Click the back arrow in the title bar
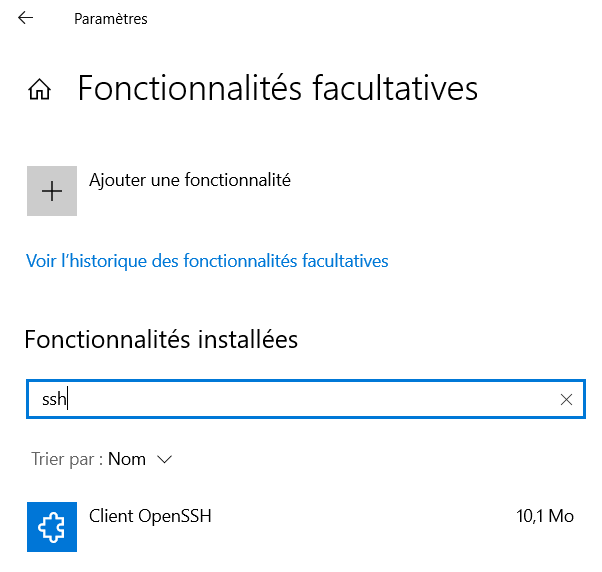 point(26,18)
